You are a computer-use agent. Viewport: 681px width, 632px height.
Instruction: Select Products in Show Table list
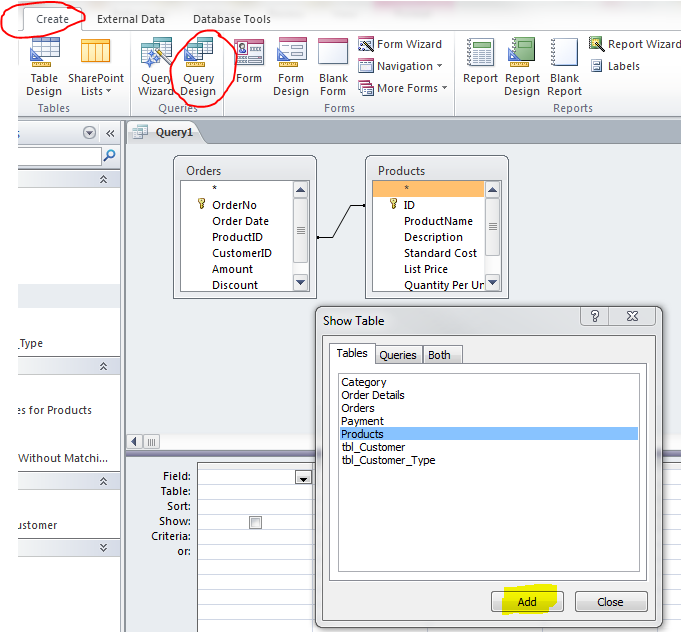coord(489,433)
